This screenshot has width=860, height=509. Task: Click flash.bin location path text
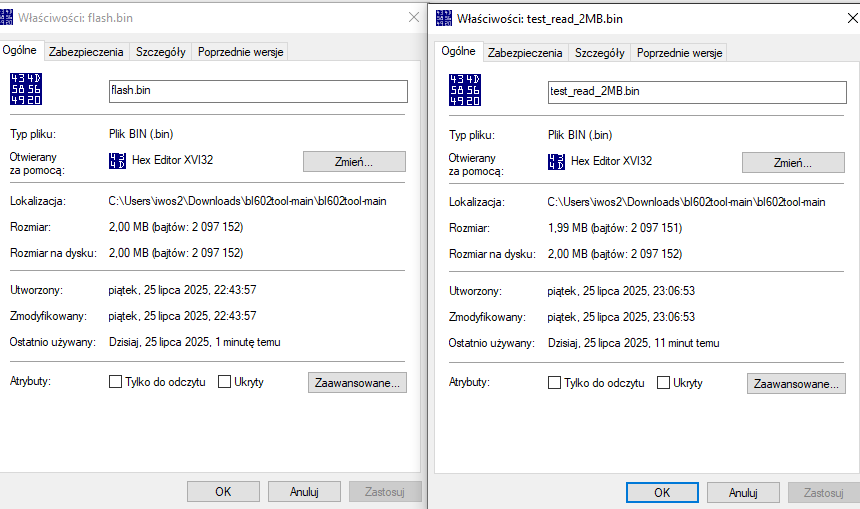247,201
